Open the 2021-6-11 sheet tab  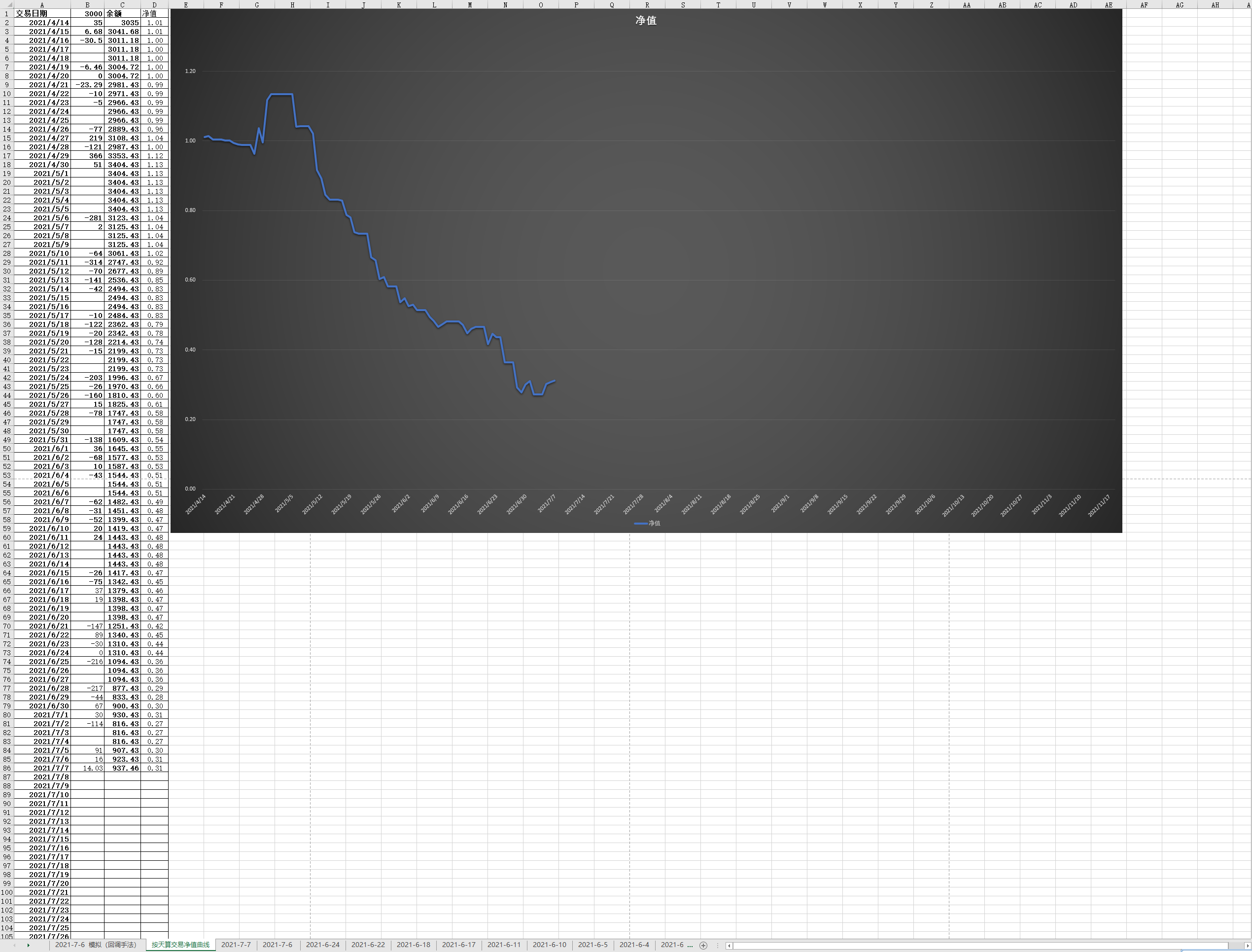tap(504, 945)
